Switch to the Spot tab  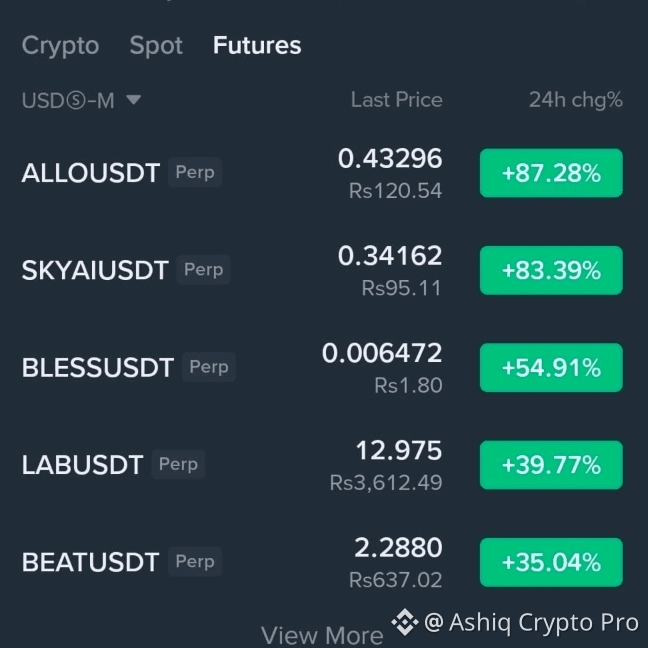pyautogui.click(x=156, y=45)
